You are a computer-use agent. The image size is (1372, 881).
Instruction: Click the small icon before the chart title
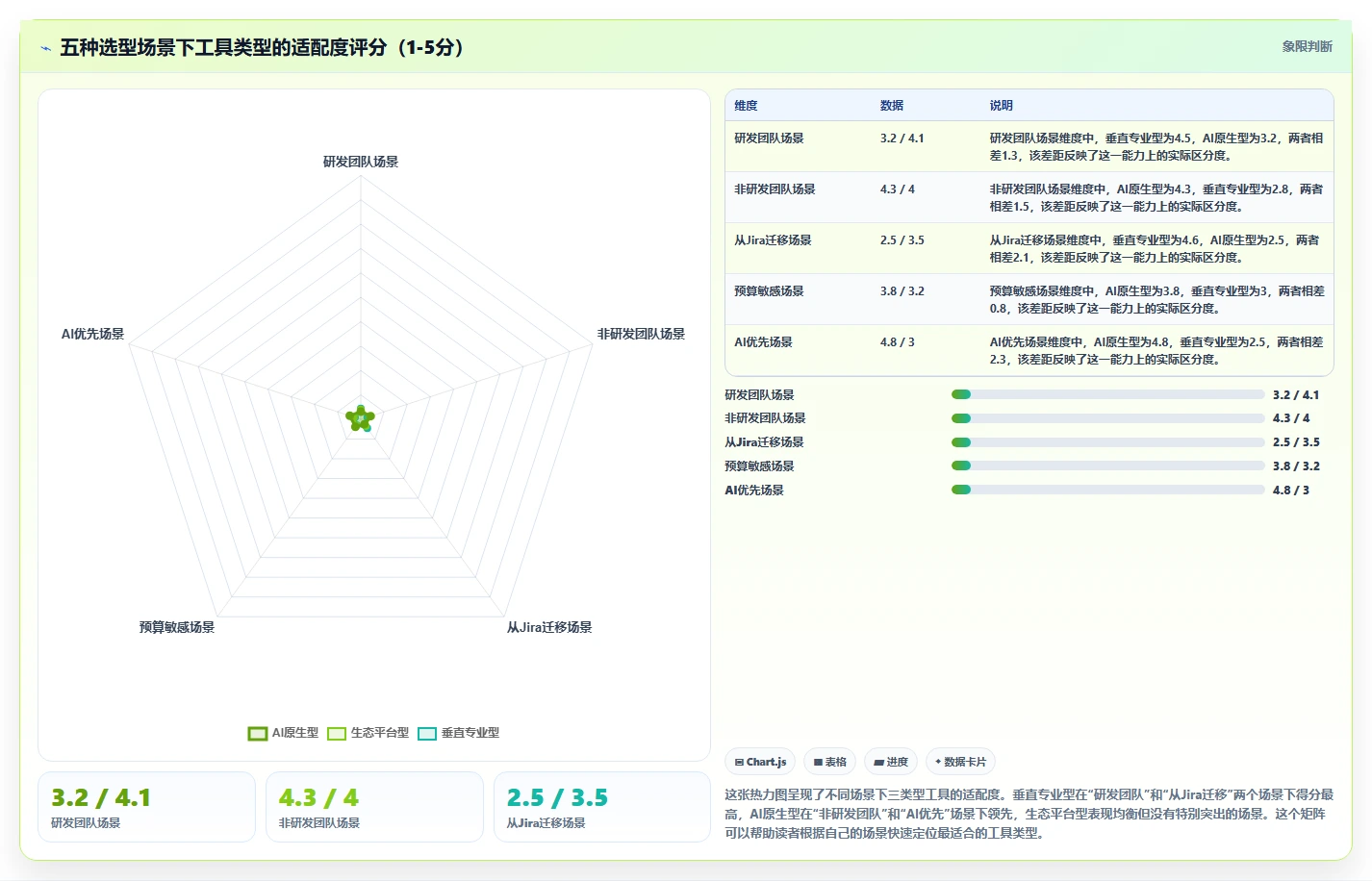tap(45, 48)
